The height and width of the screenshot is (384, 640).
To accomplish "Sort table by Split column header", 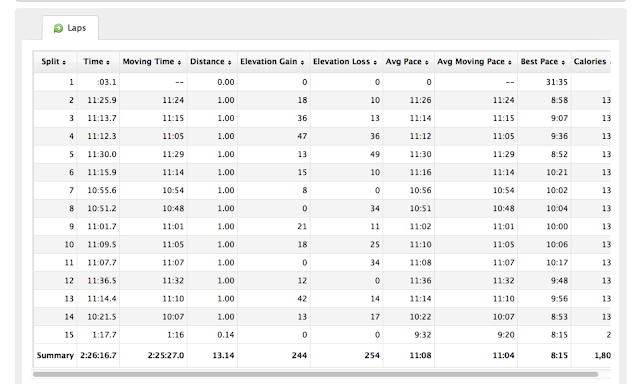I will coord(53,62).
